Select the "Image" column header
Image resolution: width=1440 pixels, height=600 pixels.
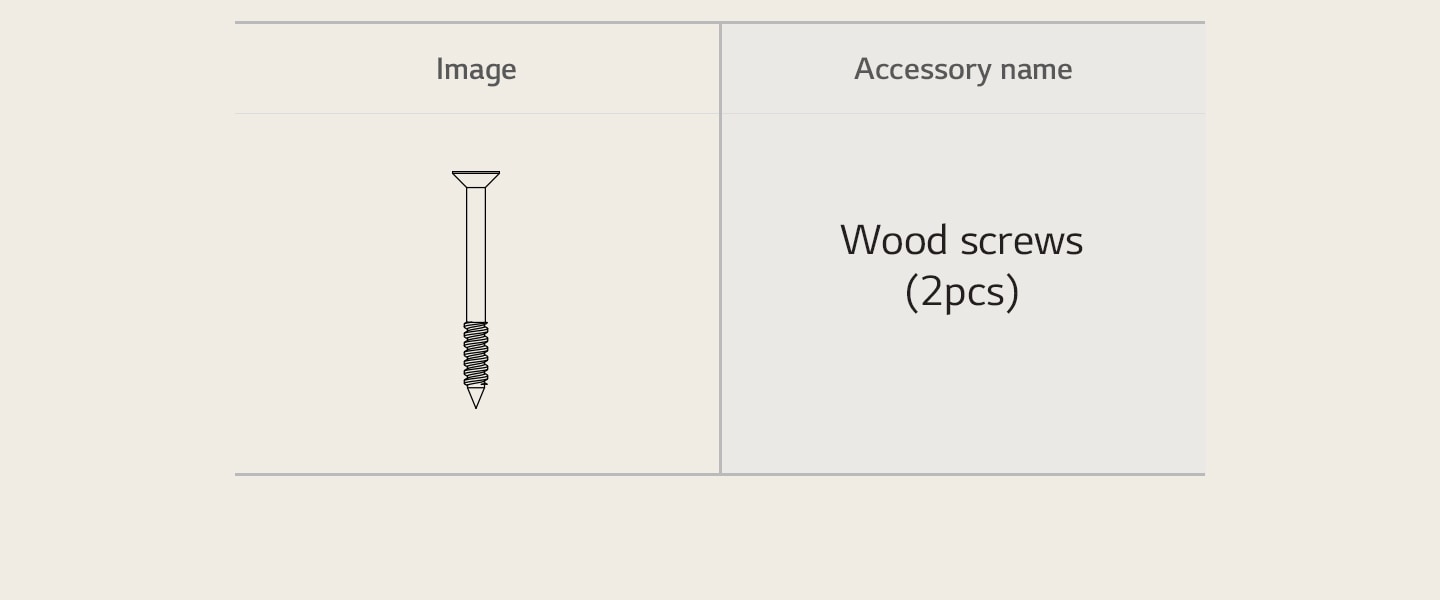coord(476,69)
